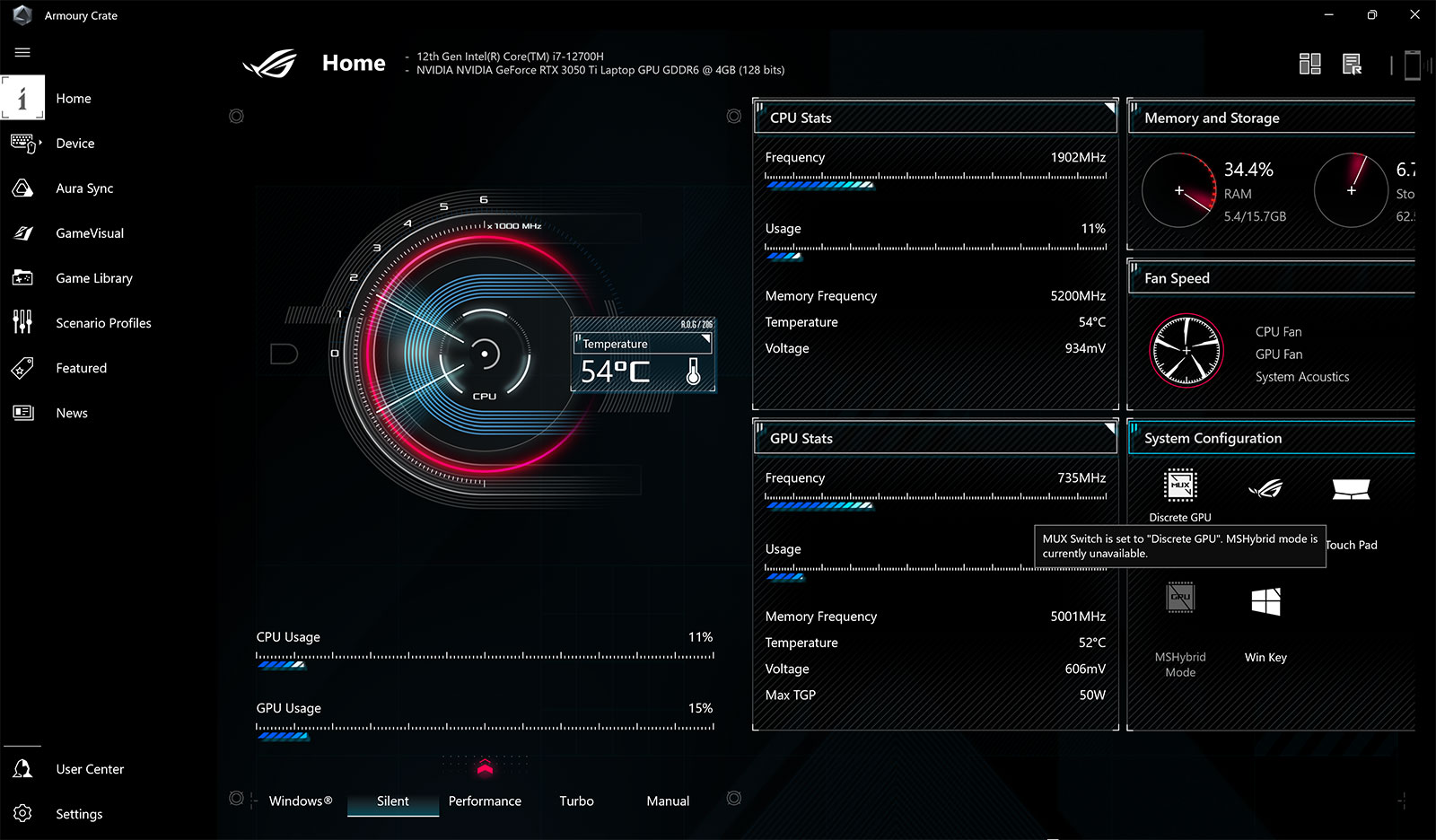This screenshot has height=840, width=1436.
Task: Click the Memory and Storage panel header
Action: pyautogui.click(x=1272, y=118)
